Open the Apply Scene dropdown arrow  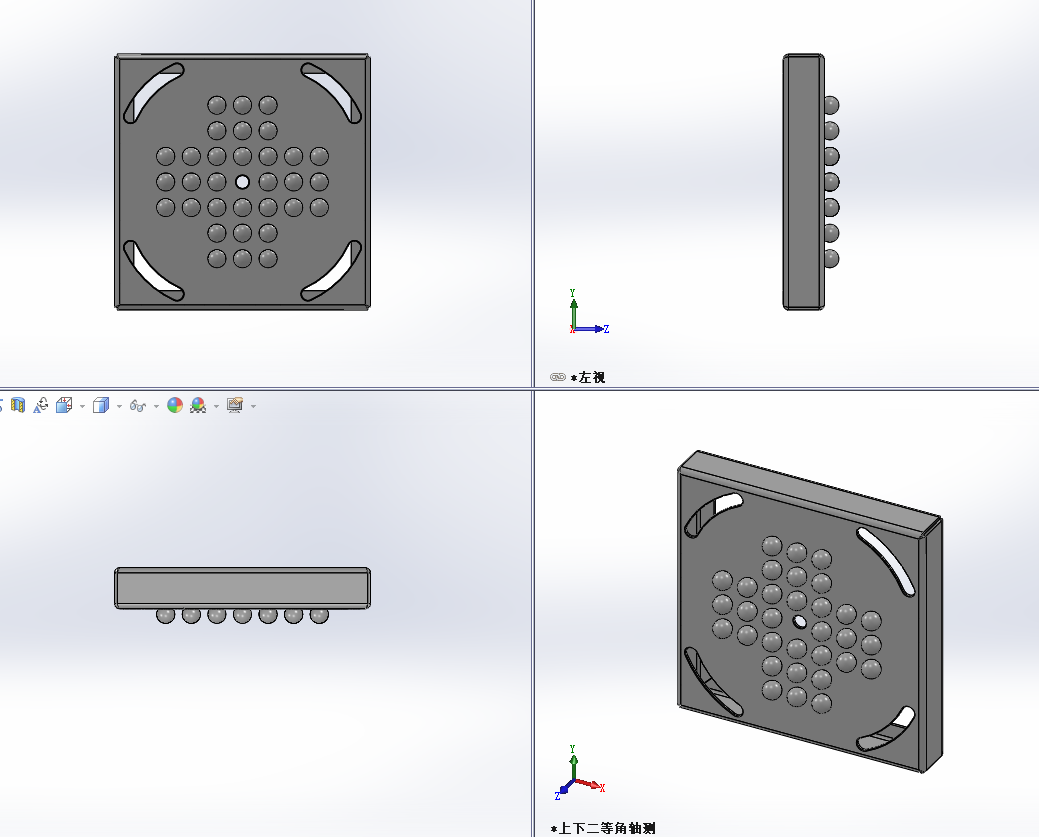click(x=216, y=406)
